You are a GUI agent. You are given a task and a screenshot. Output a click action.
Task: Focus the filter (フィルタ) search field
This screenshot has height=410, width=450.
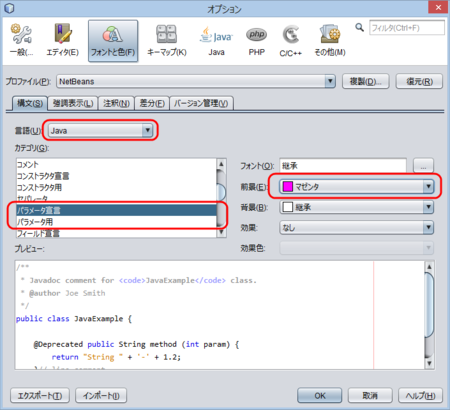coord(407,28)
